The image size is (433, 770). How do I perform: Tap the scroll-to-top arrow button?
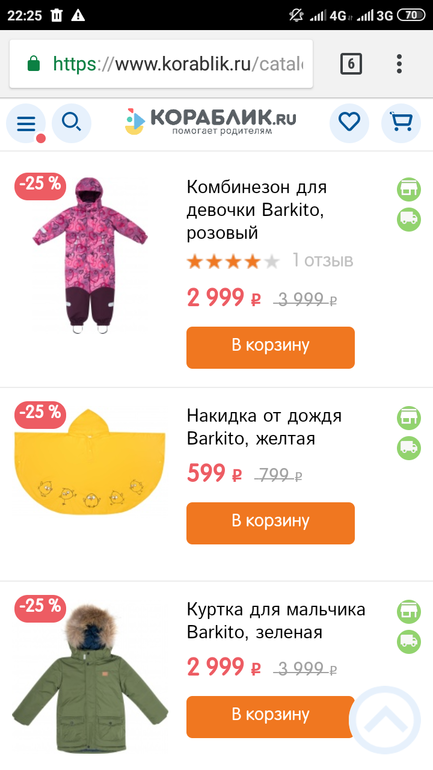click(385, 720)
